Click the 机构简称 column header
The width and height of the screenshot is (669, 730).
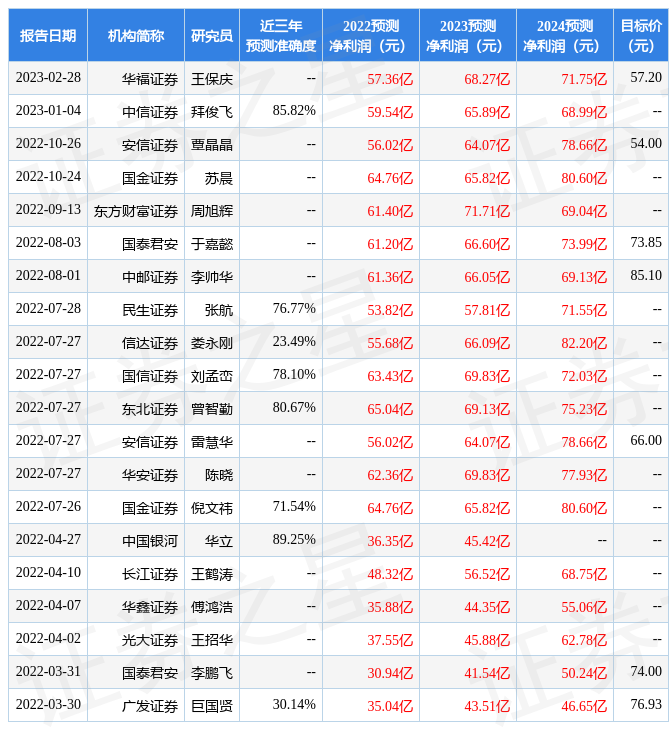(x=135, y=35)
